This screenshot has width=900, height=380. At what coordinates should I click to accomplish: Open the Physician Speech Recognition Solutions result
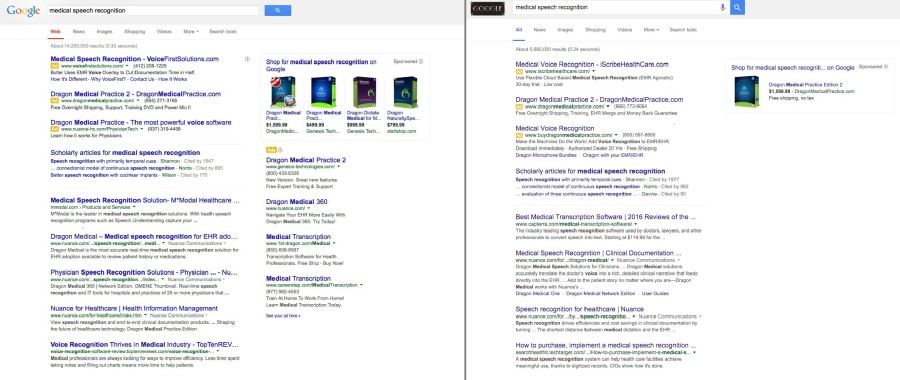point(144,272)
